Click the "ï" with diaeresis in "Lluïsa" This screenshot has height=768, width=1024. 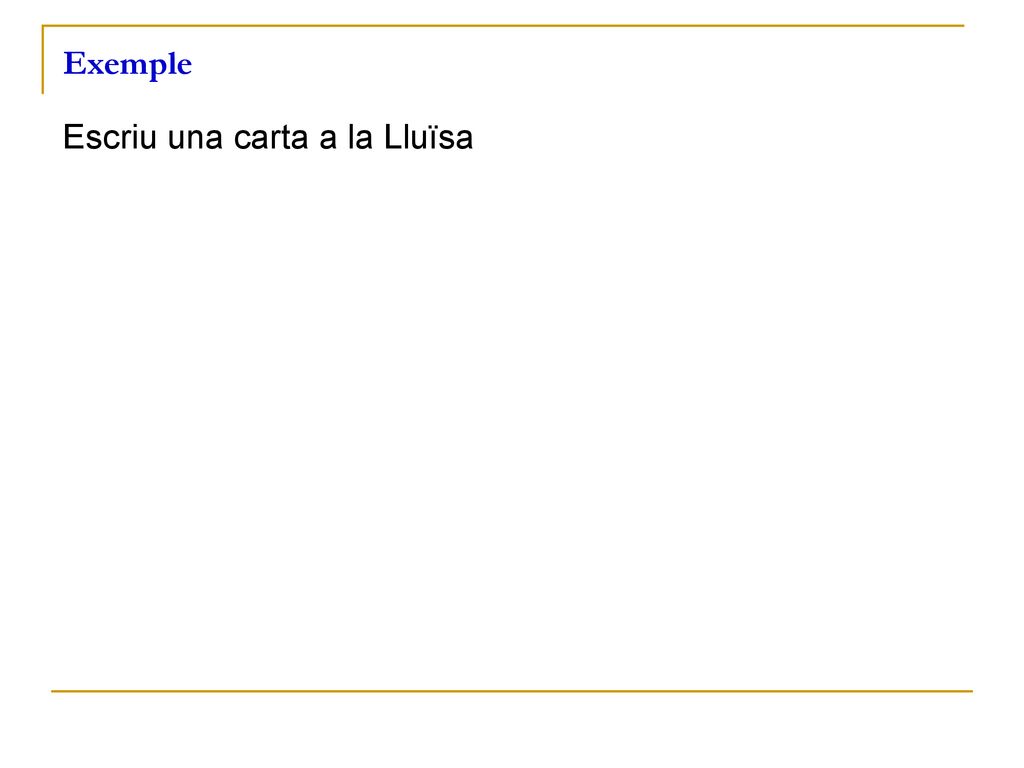click(x=428, y=138)
